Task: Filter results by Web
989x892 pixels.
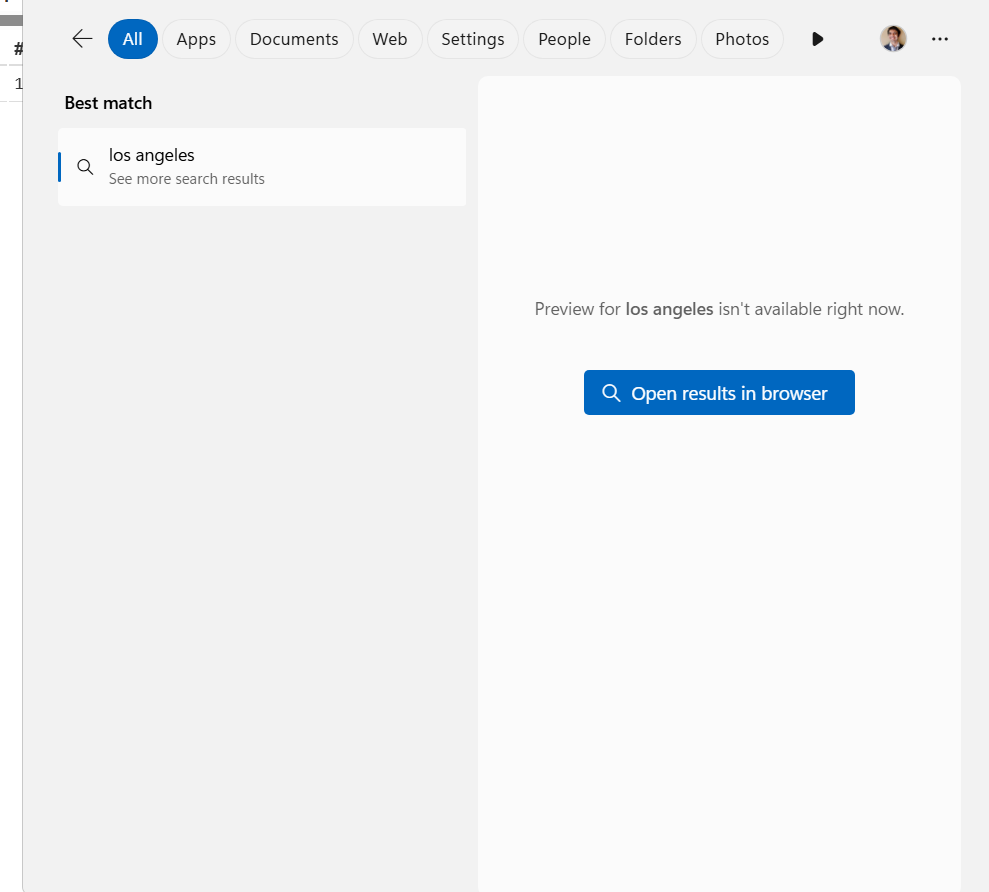Action: 390,39
